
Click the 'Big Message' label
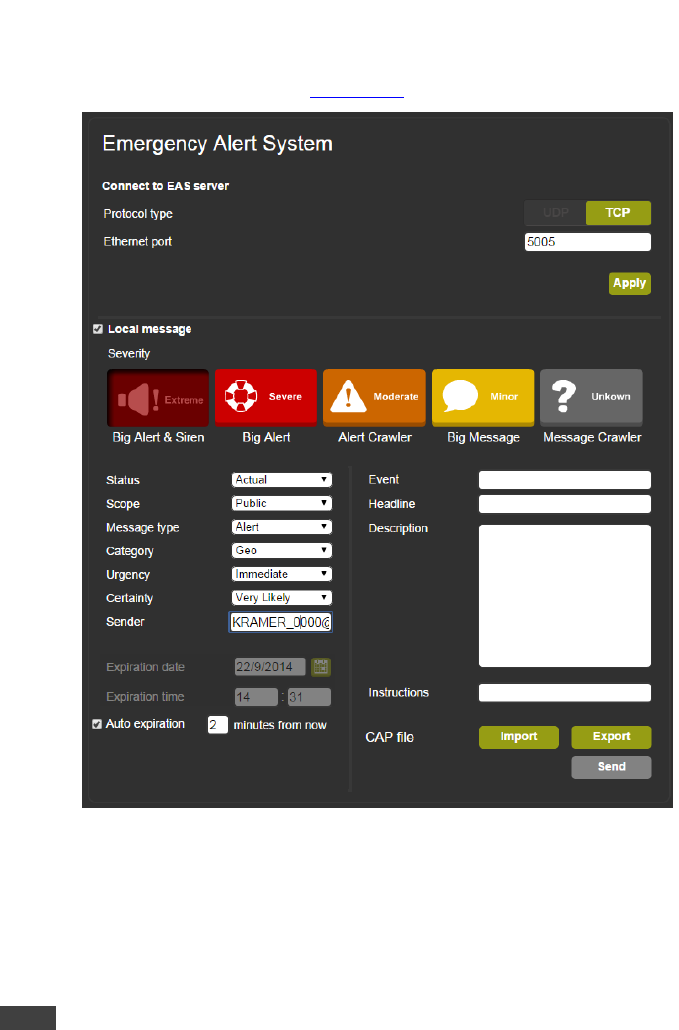tap(483, 437)
